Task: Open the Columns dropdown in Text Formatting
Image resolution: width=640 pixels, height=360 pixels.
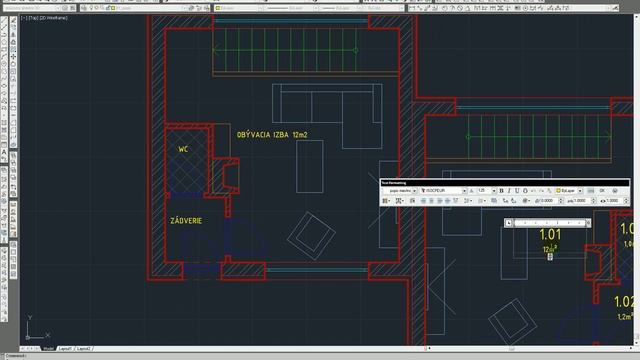Action: tap(386, 200)
